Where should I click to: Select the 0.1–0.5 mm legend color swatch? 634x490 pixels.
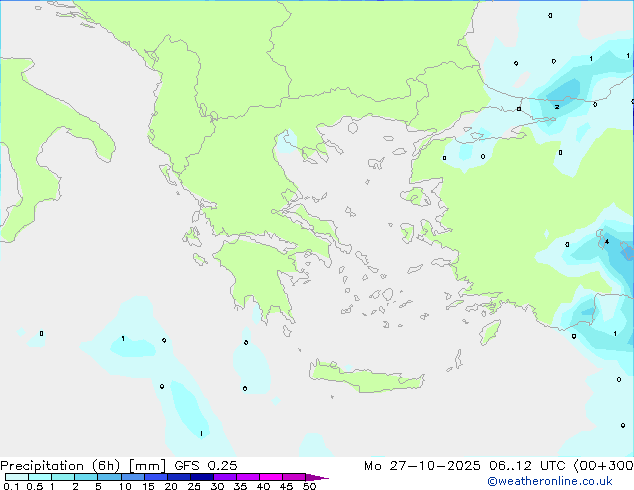coord(17,477)
